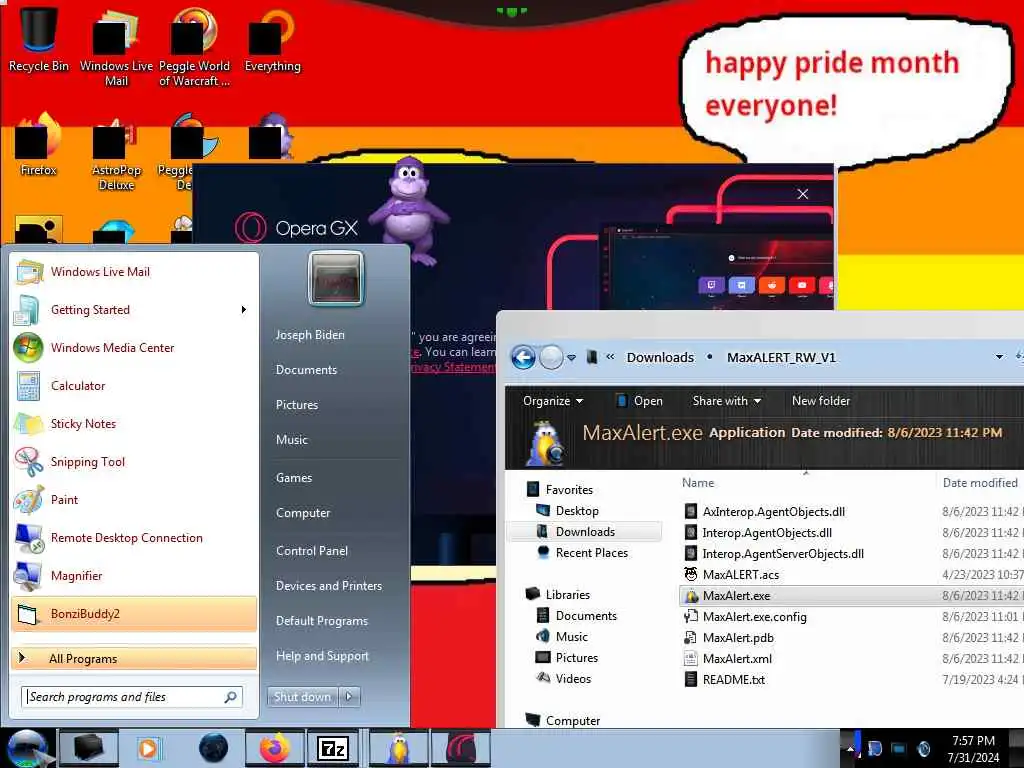
Task: Open Control Panel from the Start menu
Action: click(312, 551)
